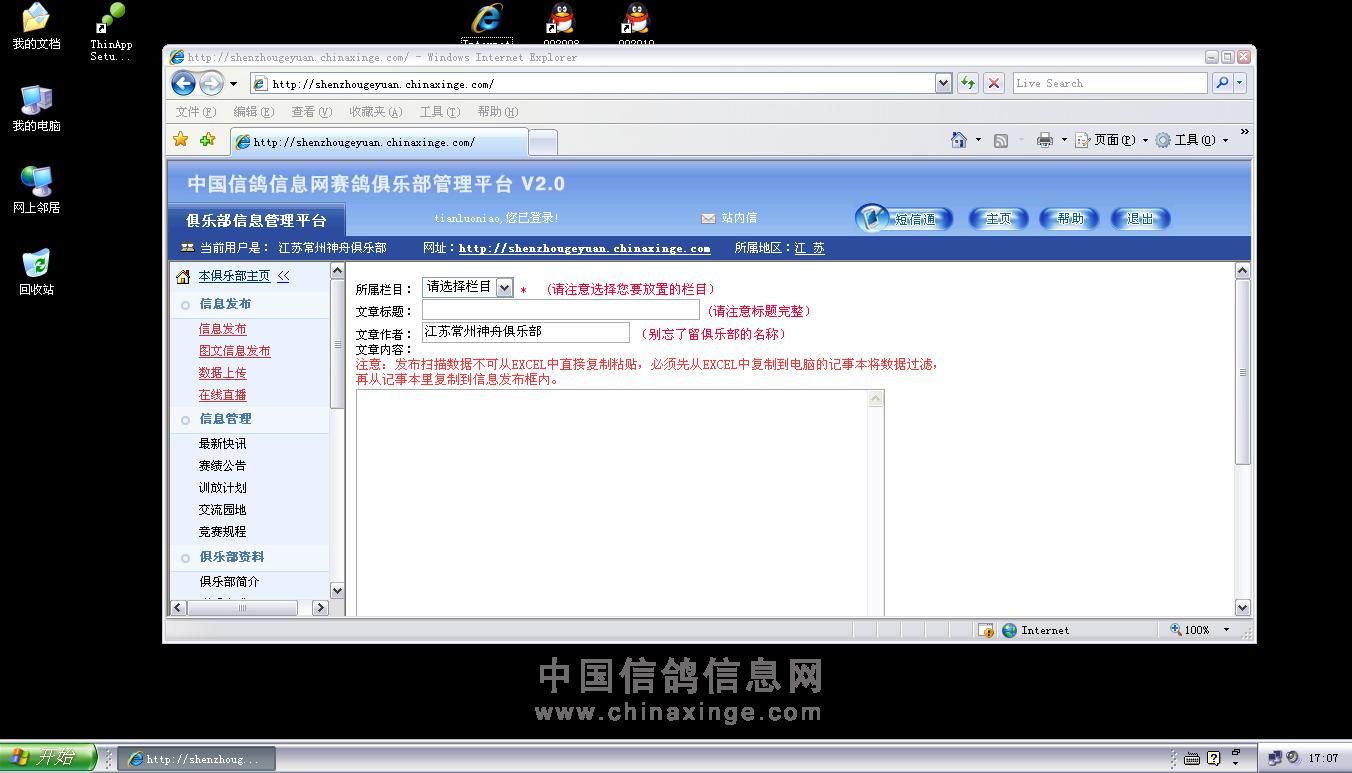Click the Live Search magnifier button
This screenshot has height=773, width=1352.
(x=1221, y=83)
